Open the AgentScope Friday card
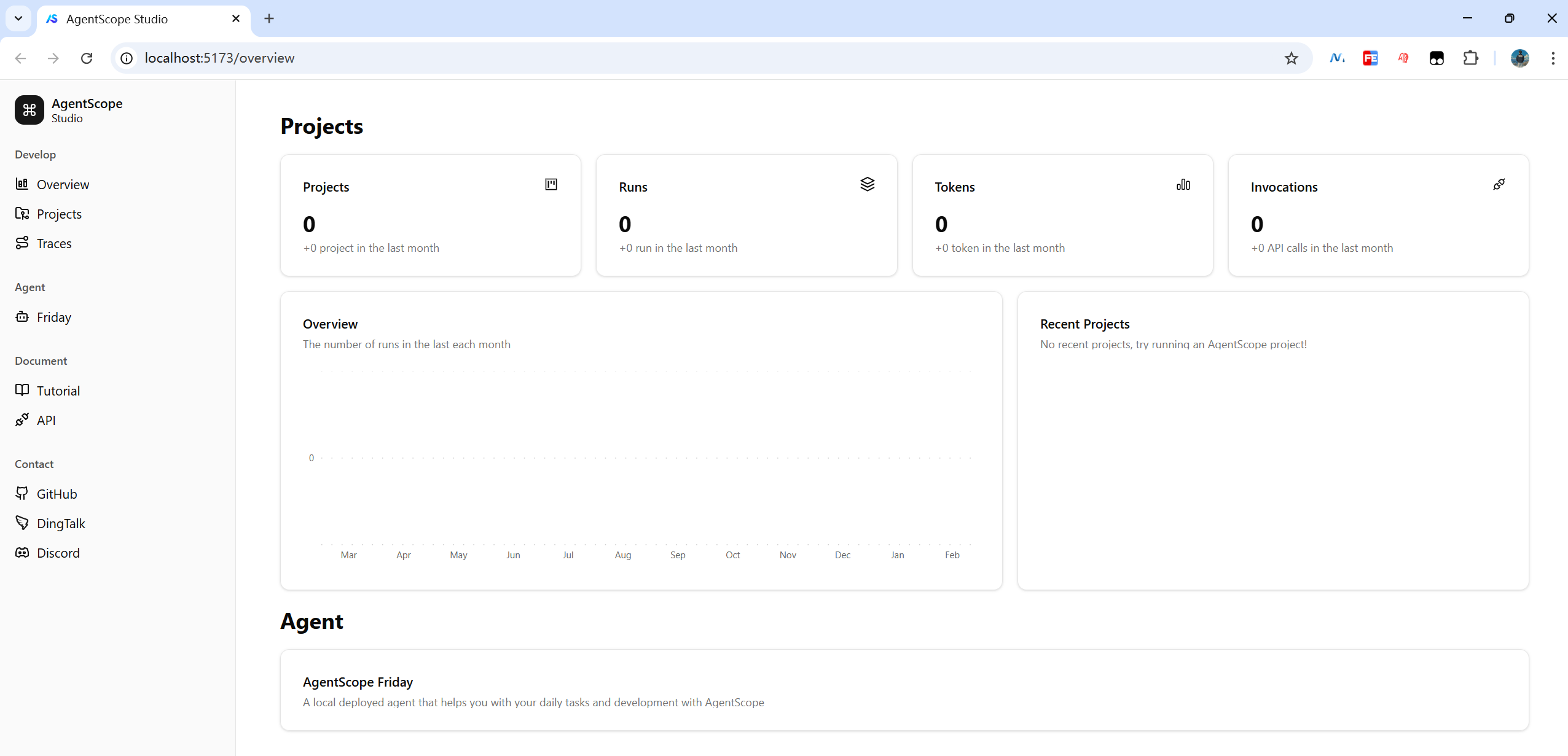 (904, 690)
